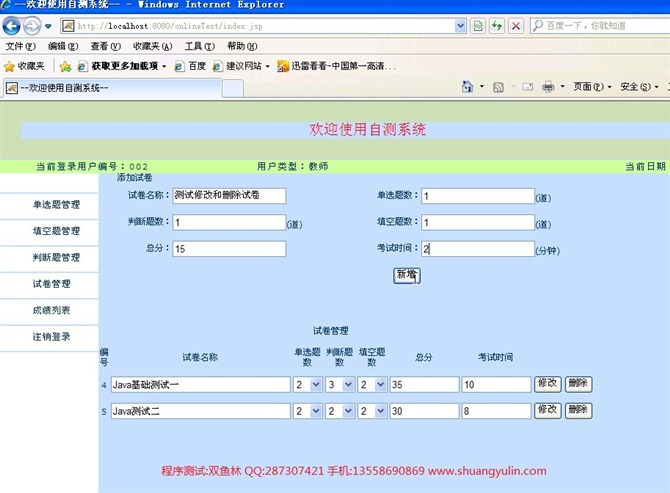
Task: Open the recent pages dropdown arrow
Action: point(48,26)
